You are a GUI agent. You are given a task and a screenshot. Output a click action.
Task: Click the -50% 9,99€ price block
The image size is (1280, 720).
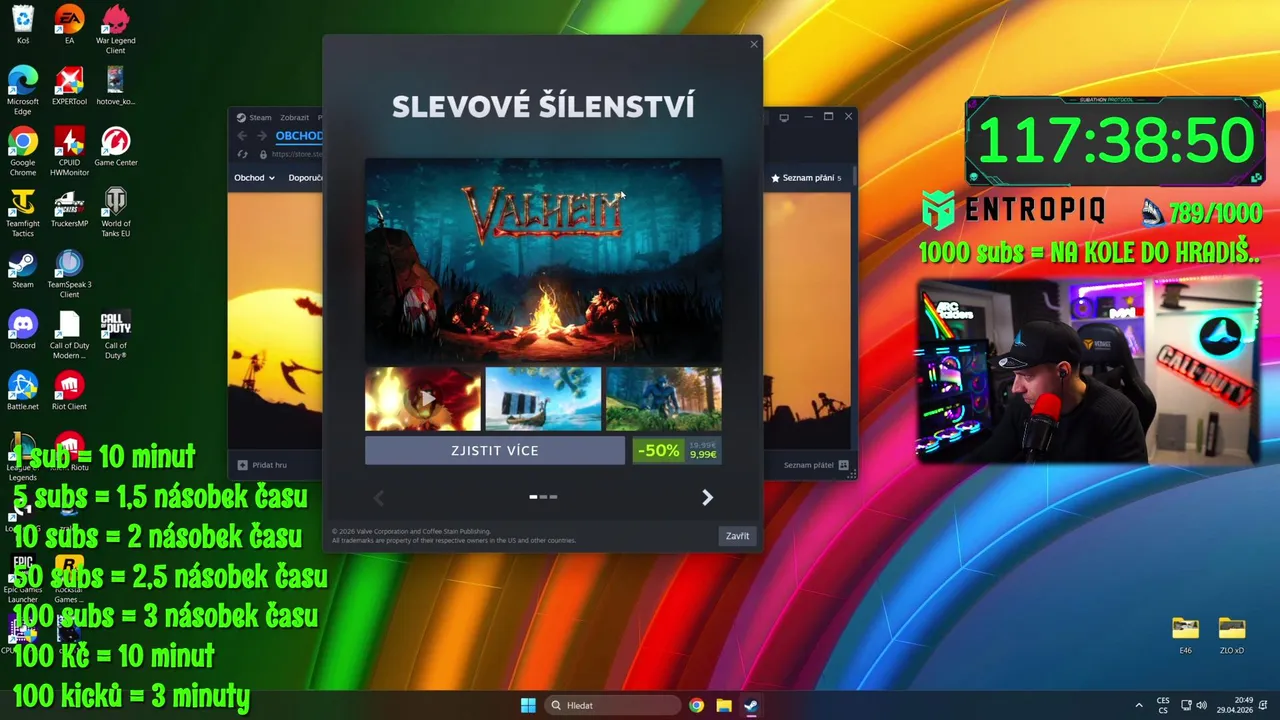tap(675, 451)
